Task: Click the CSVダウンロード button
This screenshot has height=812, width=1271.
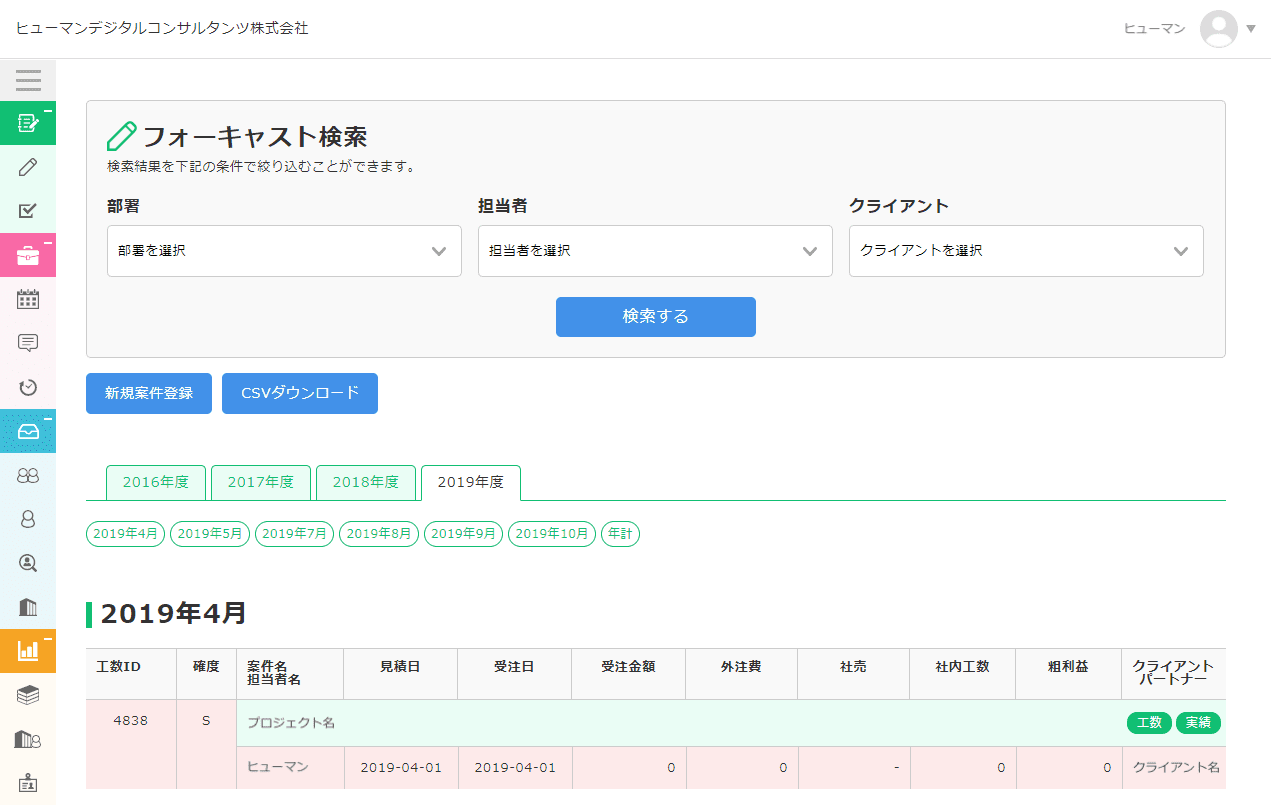Action: point(300,393)
